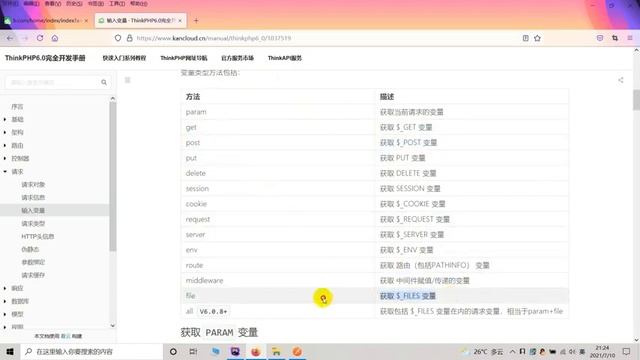
Task: Open the browser home page icon
Action: click(x=55, y=38)
